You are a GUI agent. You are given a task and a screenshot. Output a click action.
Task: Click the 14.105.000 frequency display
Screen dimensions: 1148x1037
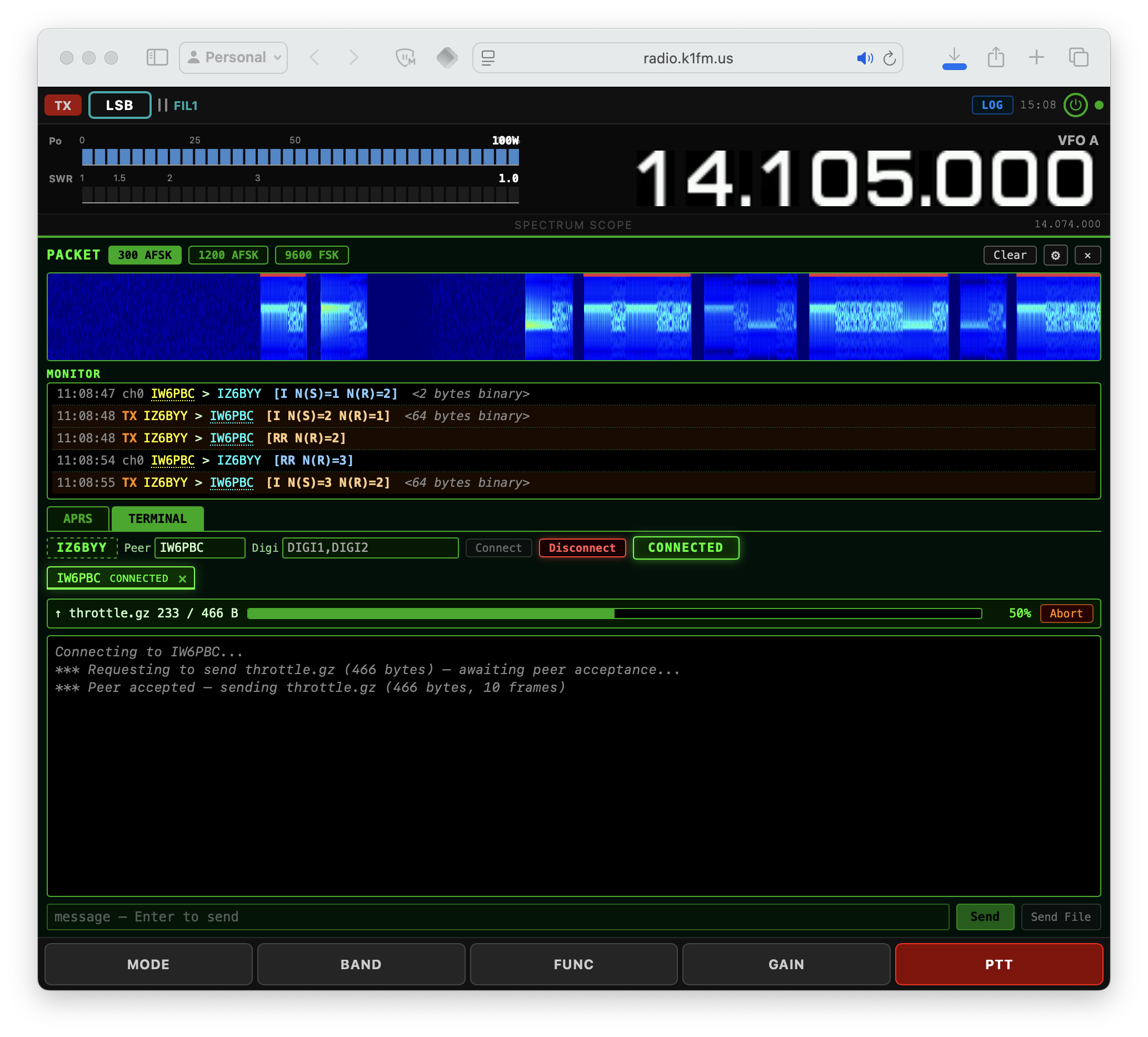coord(865,179)
